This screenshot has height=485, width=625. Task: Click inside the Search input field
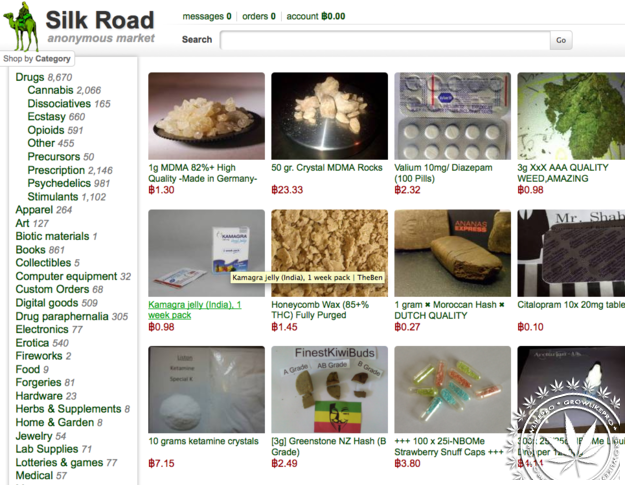(385, 40)
